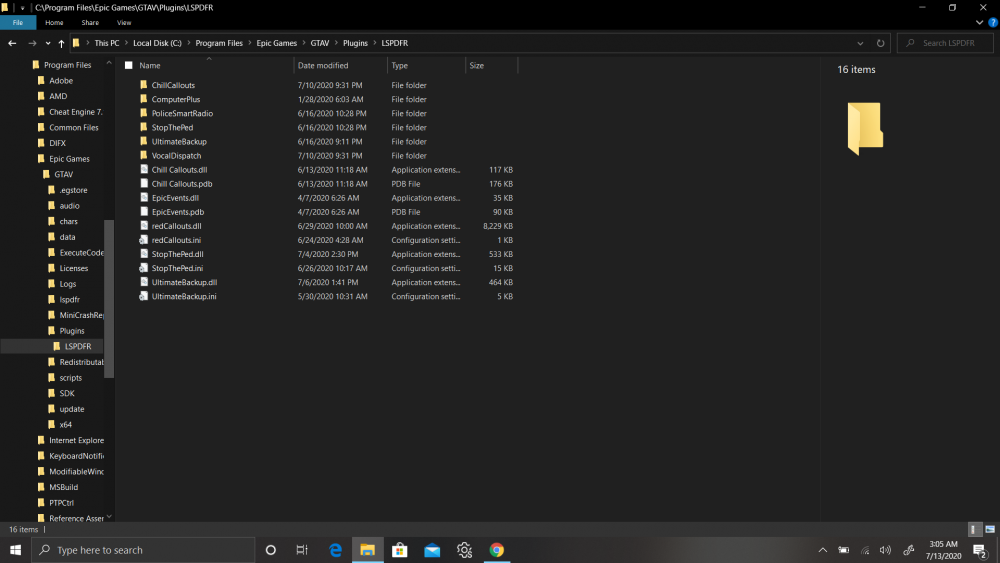Open Settings gear from the taskbar
This screenshot has height=563, width=1000.
(x=464, y=550)
